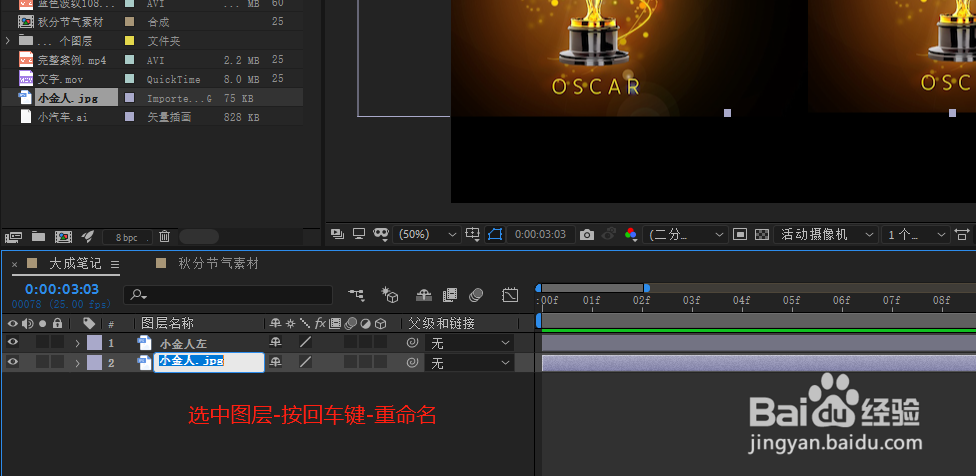The image size is (976, 476).
Task: Click the layer 2 rename text field
Action: (209, 363)
